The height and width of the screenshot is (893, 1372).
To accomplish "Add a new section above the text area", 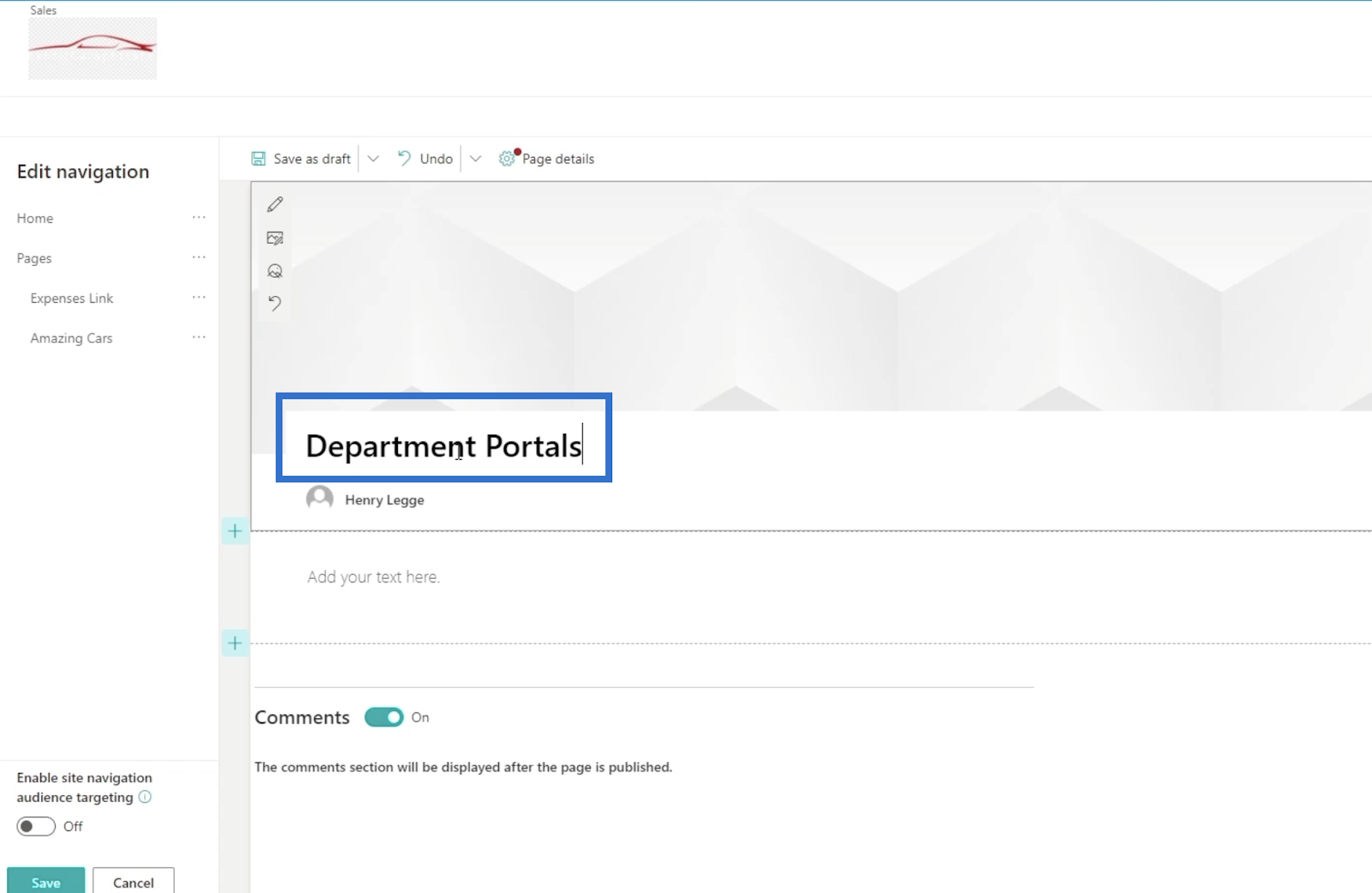I will point(235,531).
